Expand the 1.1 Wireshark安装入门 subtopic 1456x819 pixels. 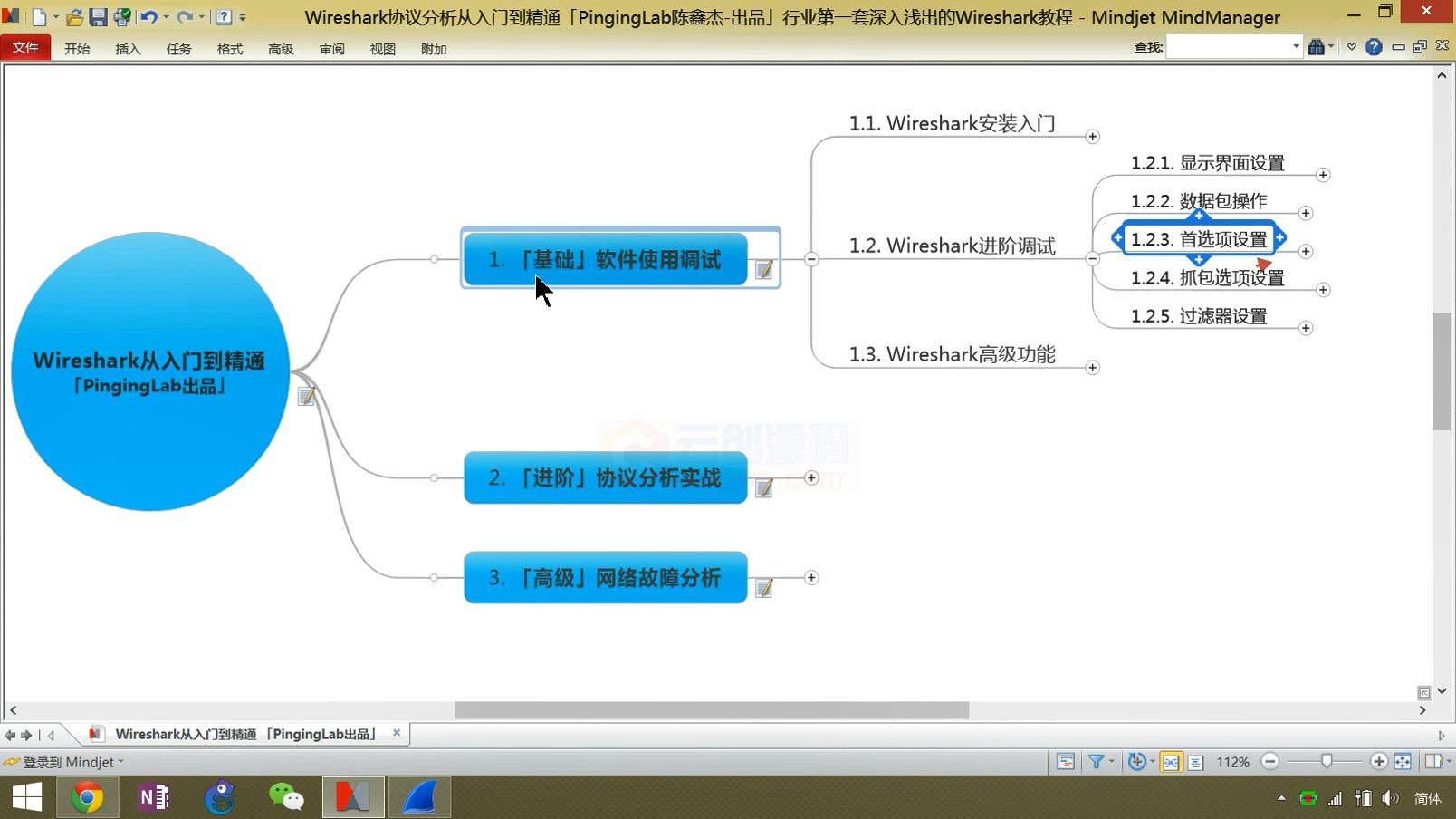click(1093, 137)
